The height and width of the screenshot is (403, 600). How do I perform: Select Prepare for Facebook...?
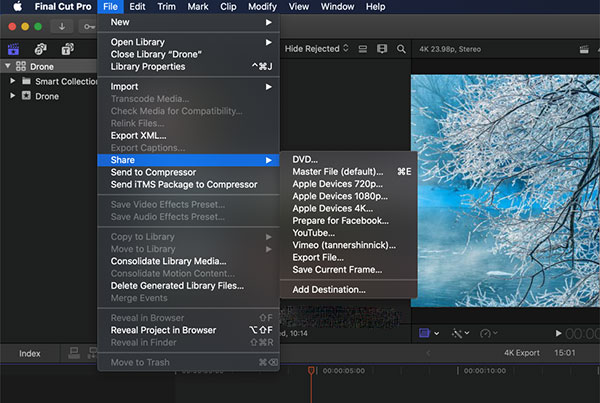[x=349, y=220]
